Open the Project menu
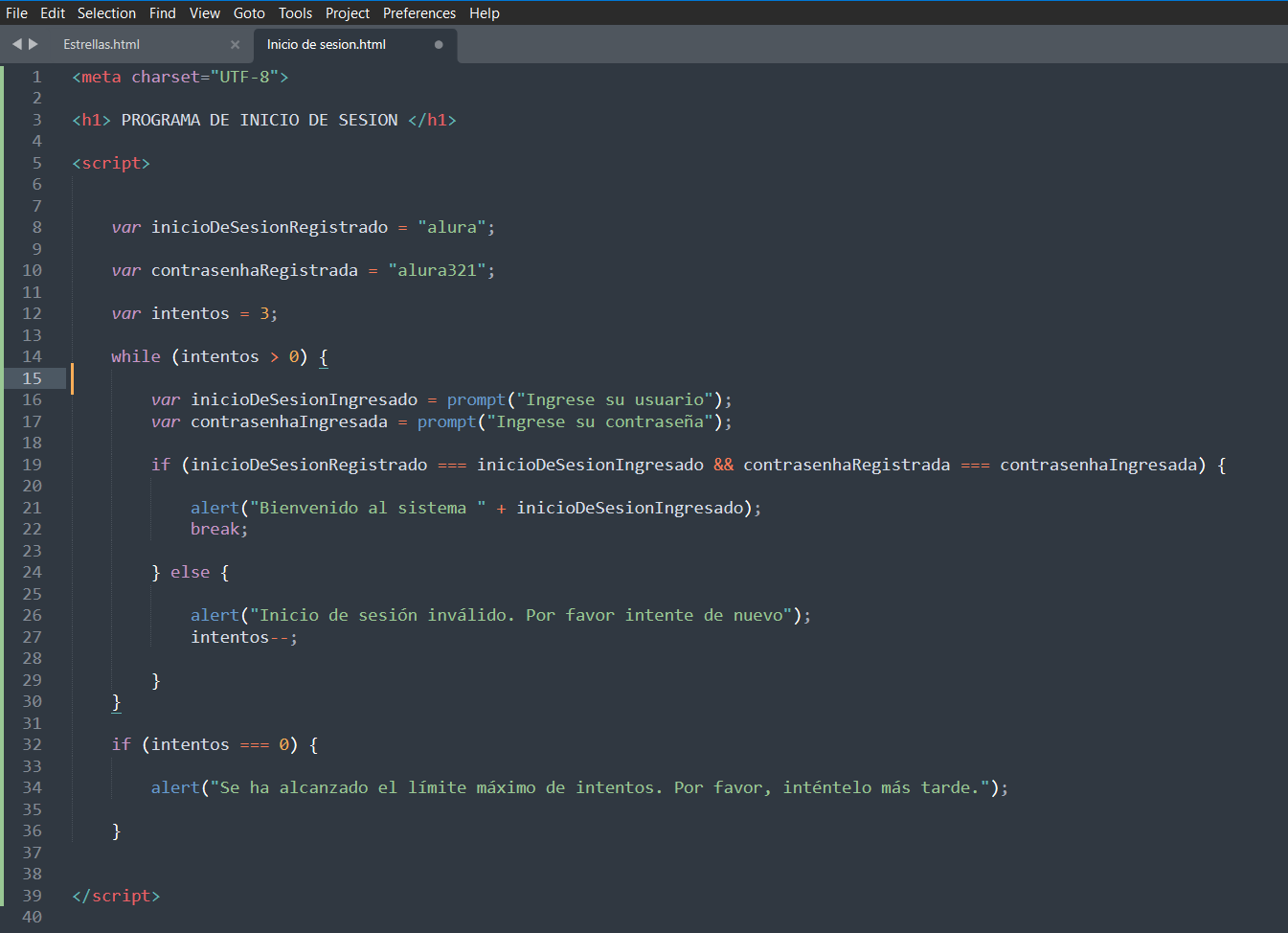The height and width of the screenshot is (933, 1288). [348, 13]
